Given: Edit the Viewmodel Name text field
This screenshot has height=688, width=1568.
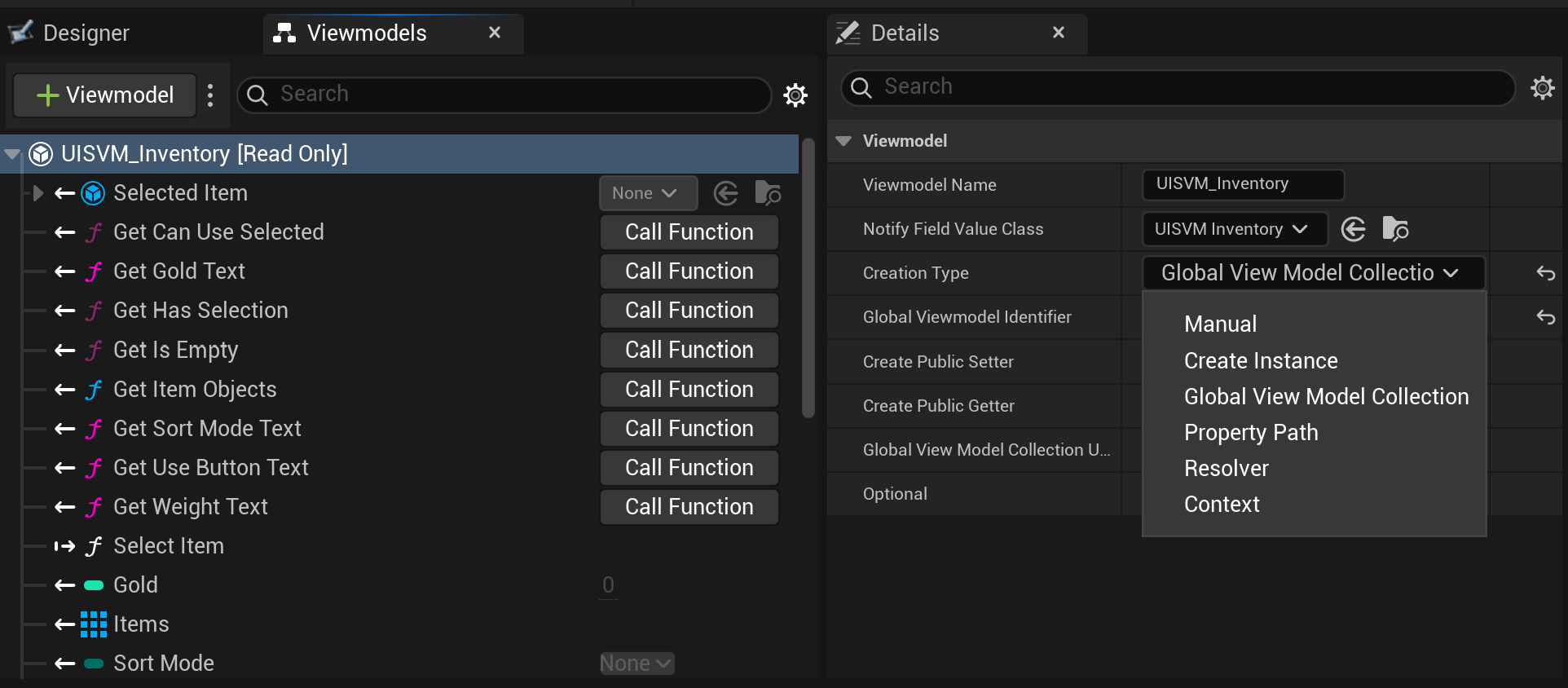Looking at the screenshot, I should point(1243,184).
